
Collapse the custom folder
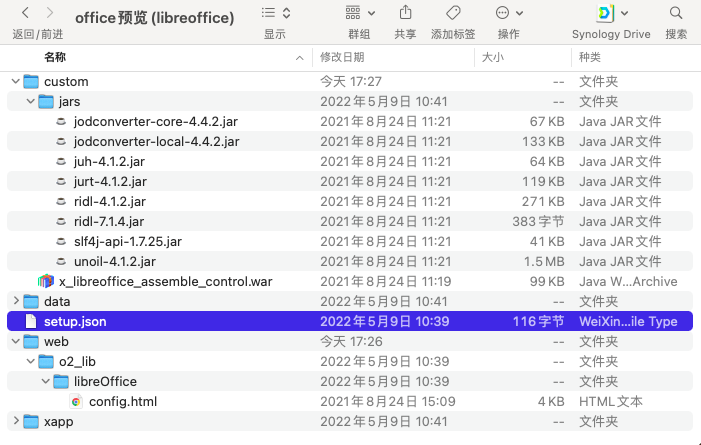[x=16, y=81]
